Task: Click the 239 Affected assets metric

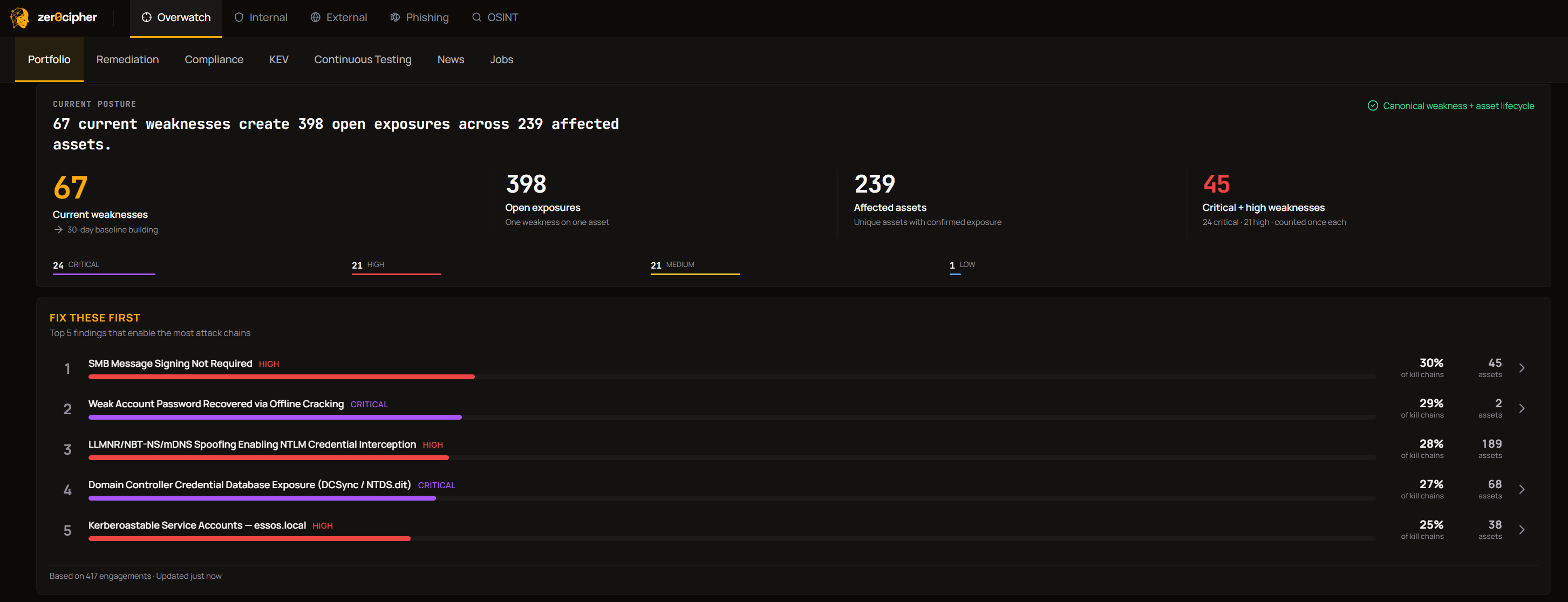Action: pyautogui.click(x=928, y=200)
